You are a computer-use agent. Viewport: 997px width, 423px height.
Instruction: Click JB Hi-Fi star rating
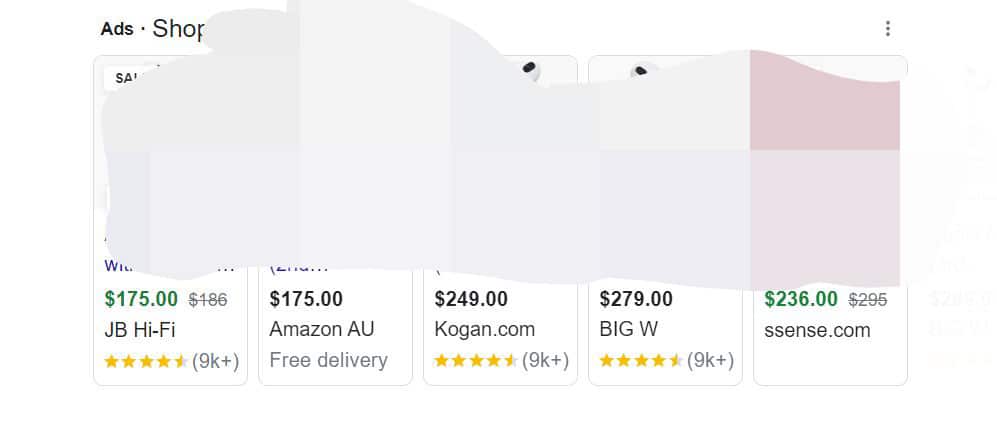click(146, 361)
